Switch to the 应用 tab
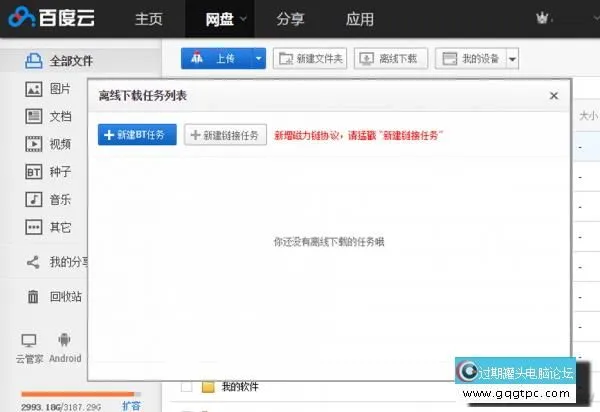Viewport: 600px width, 412px height. point(360,19)
